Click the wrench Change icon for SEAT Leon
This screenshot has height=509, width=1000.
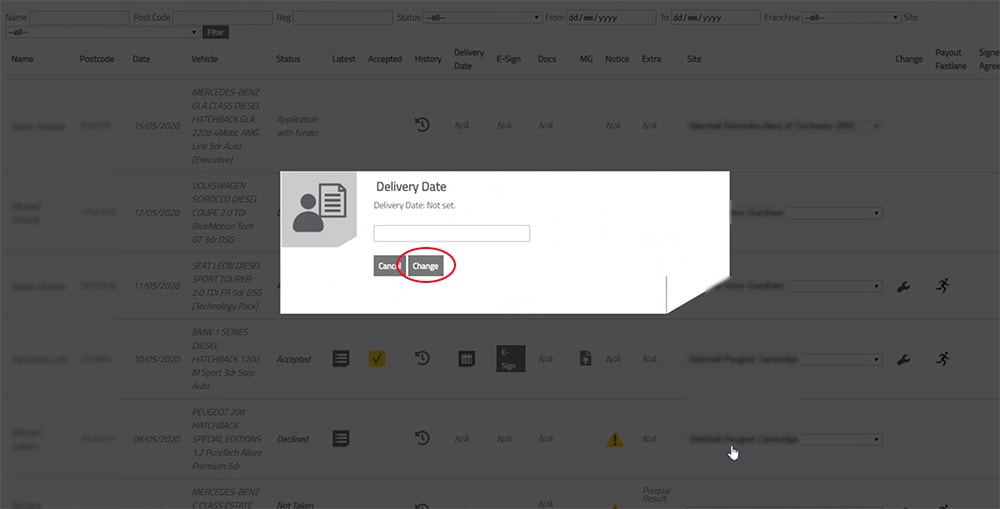pyautogui.click(x=904, y=286)
